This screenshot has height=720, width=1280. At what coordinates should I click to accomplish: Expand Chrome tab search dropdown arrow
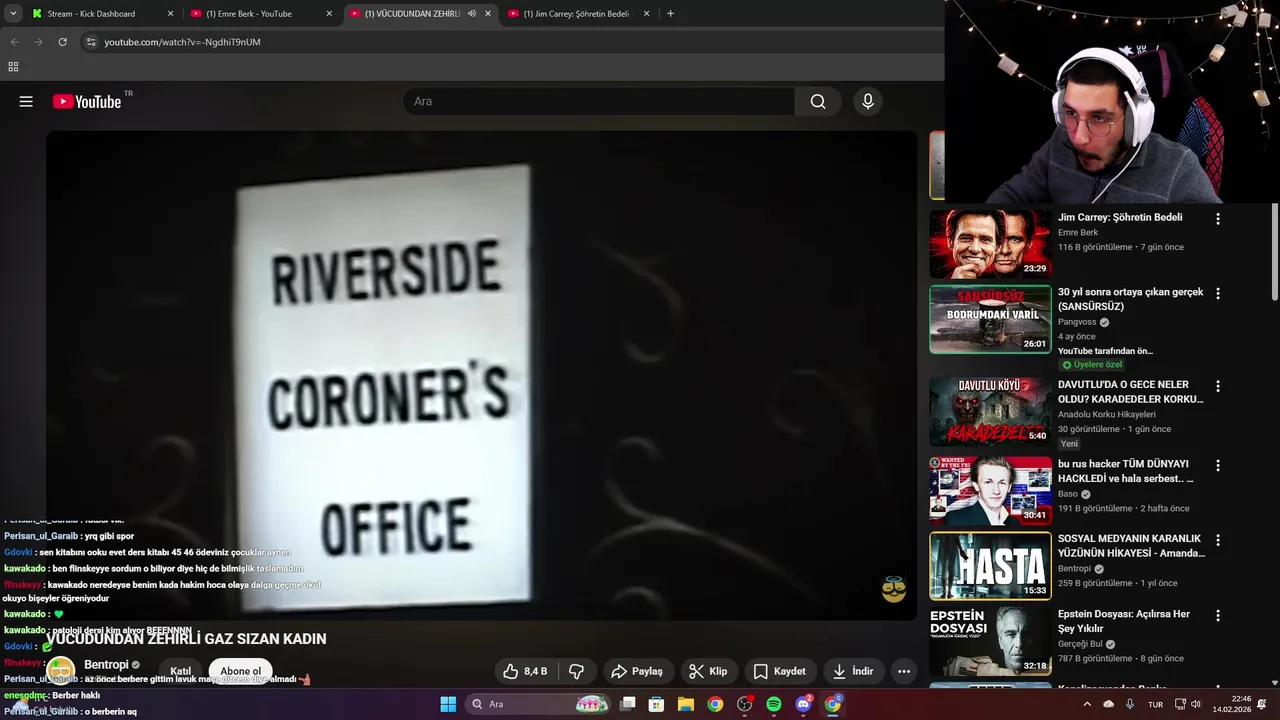13,14
